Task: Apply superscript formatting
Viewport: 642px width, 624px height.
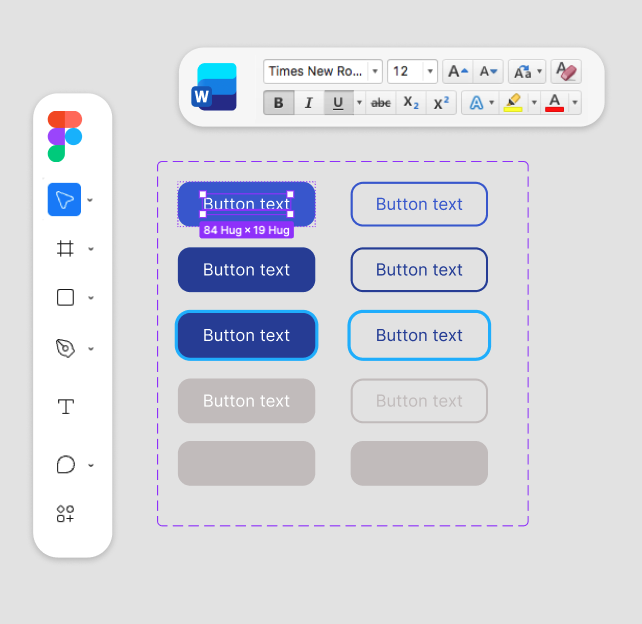Action: (441, 103)
